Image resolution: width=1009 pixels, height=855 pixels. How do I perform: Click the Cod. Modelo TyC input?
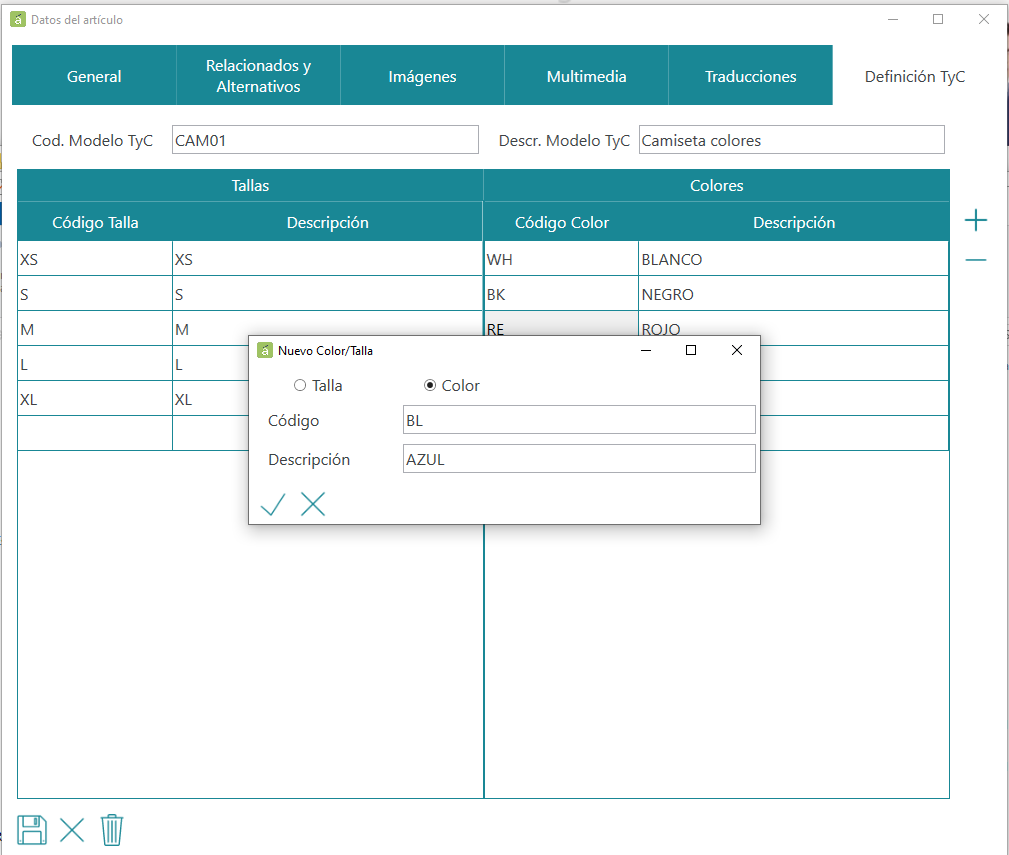tap(325, 140)
